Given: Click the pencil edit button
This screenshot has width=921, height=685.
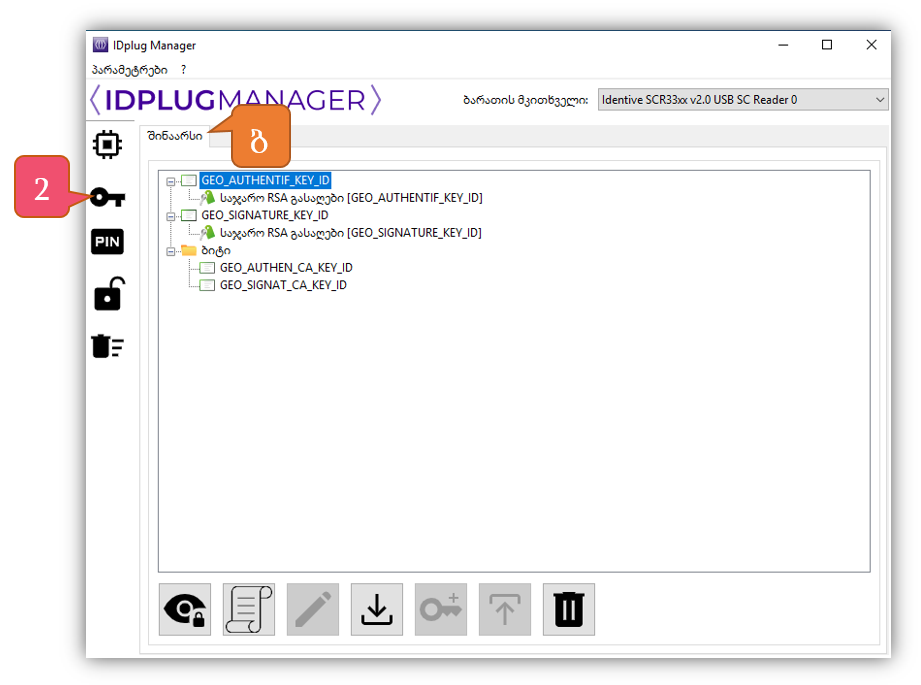Looking at the screenshot, I should (313, 609).
